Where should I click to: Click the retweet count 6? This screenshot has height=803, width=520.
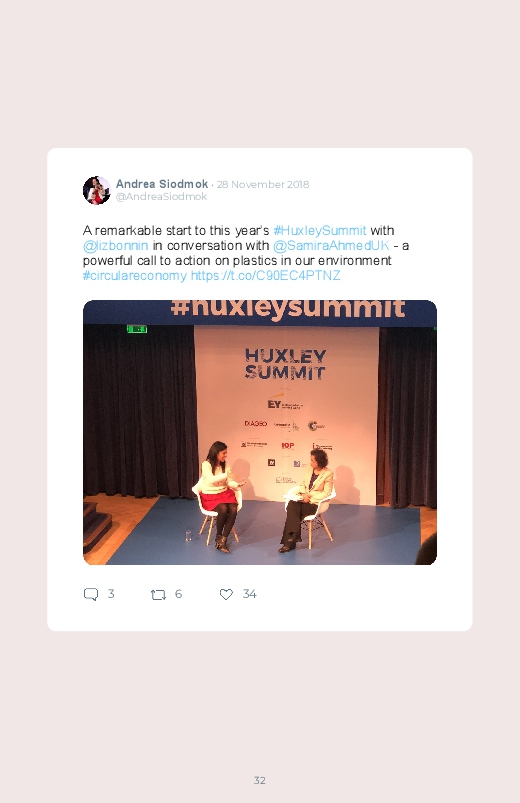coord(178,594)
